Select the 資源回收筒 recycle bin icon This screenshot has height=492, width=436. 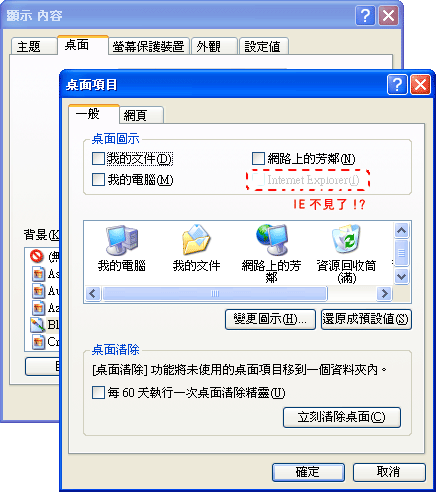click(346, 239)
